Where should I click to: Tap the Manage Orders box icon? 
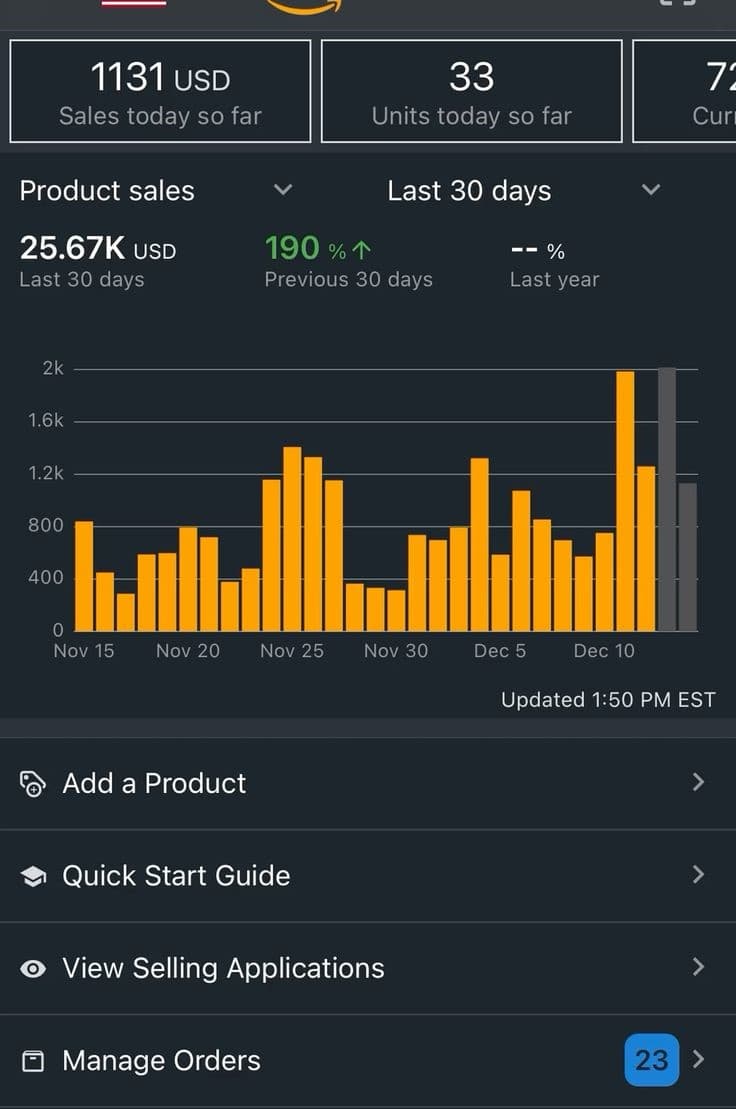point(33,1061)
